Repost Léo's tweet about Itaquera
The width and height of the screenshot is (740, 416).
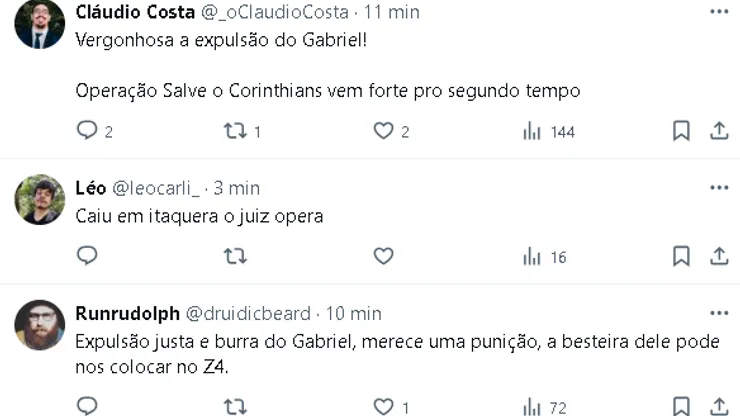[x=234, y=256]
